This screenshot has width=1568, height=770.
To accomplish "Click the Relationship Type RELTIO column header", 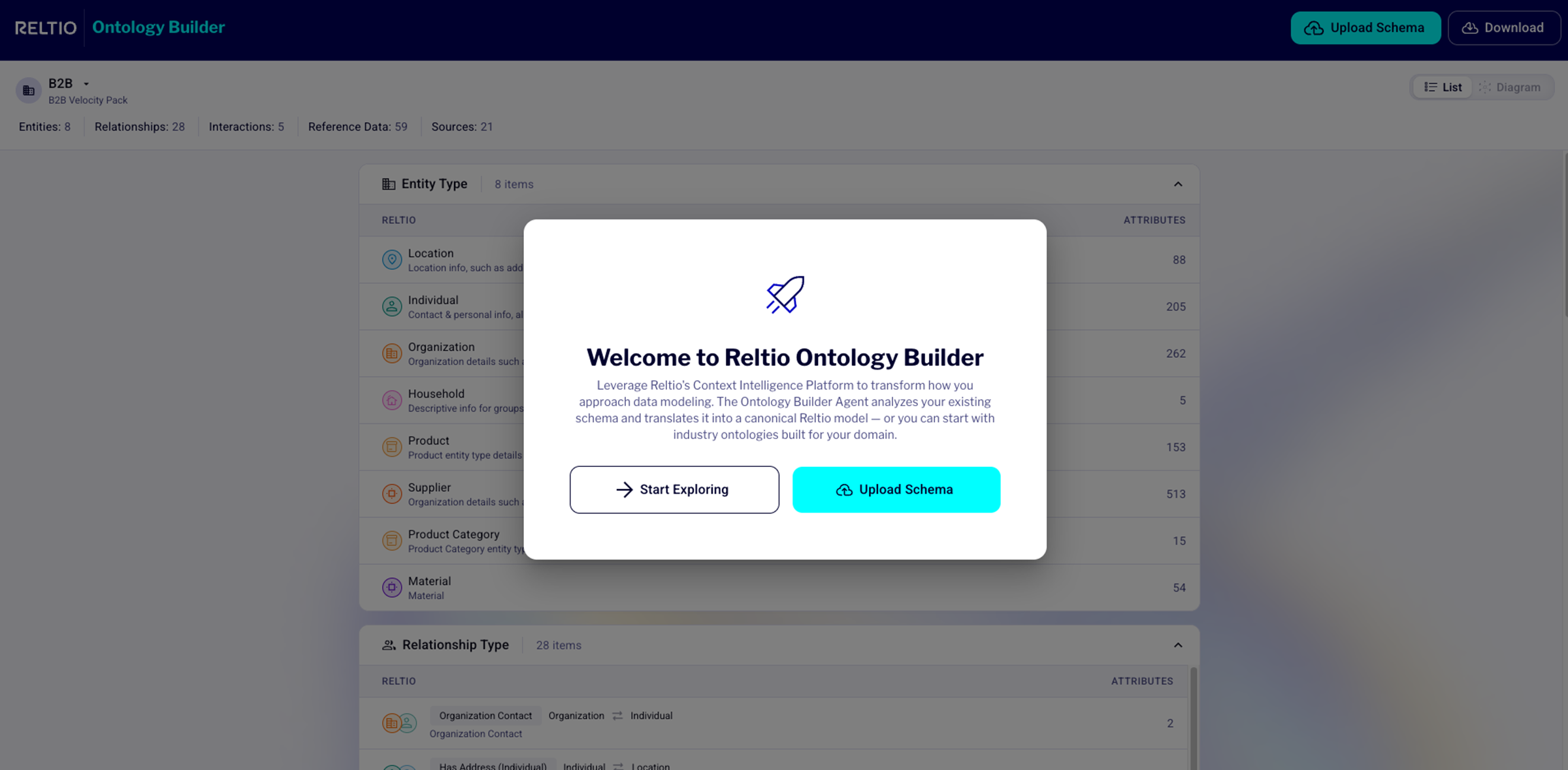I will tap(399, 681).
